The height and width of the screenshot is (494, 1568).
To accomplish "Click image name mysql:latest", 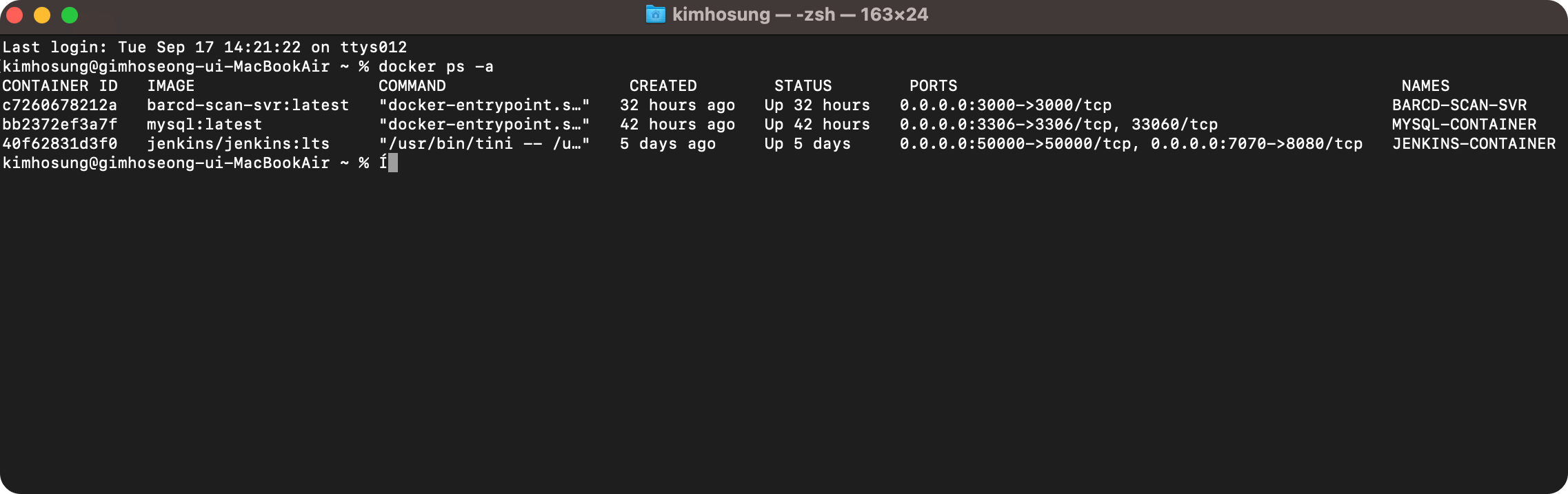I will click(205, 125).
